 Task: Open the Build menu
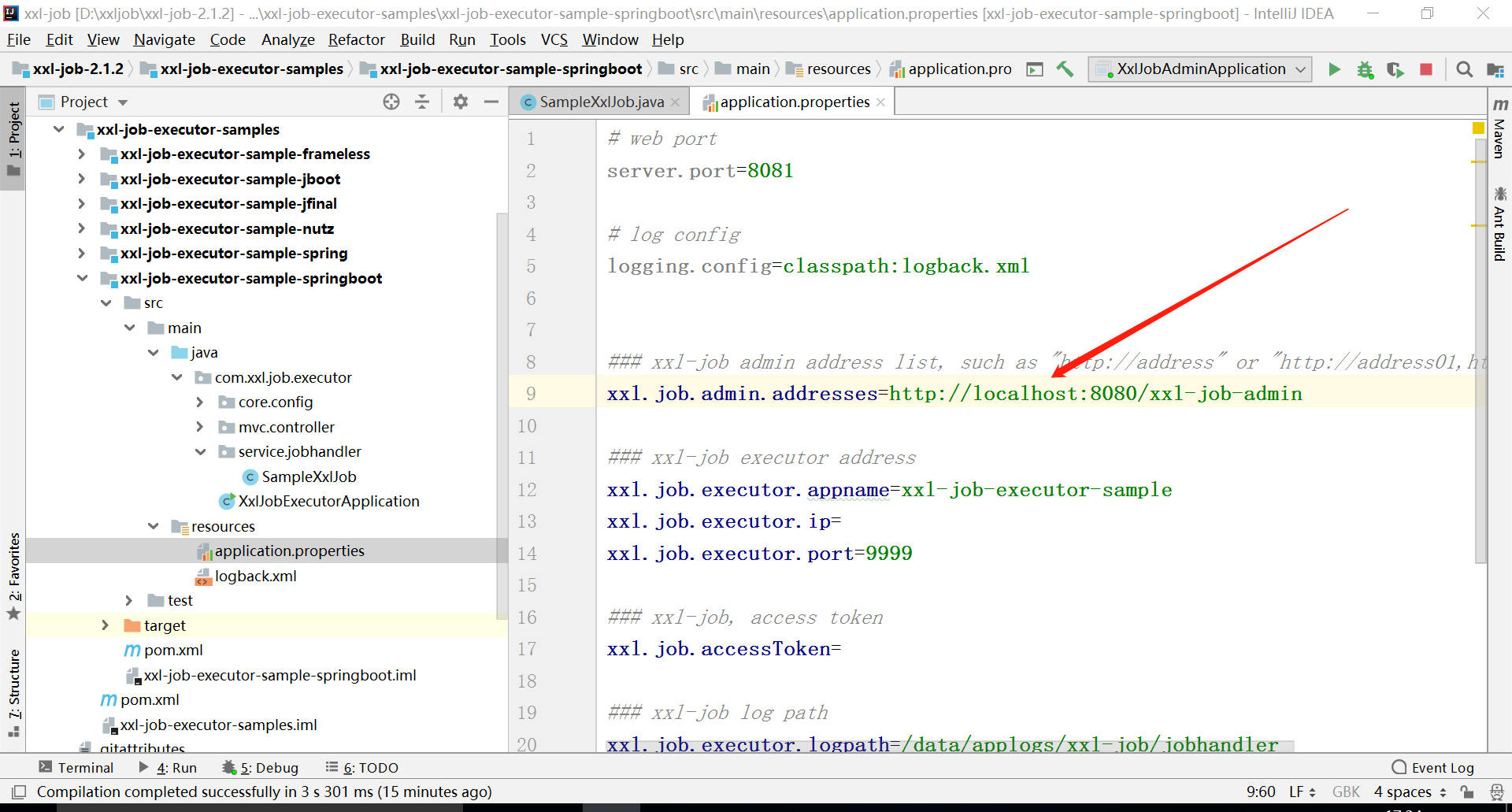point(417,39)
